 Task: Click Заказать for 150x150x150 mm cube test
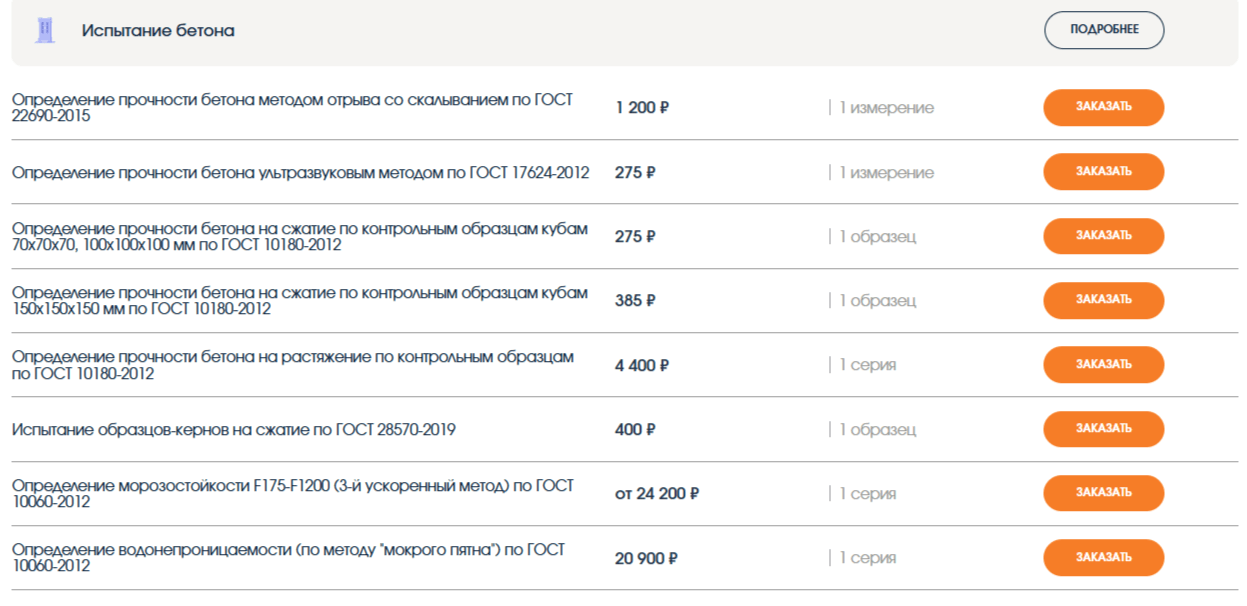[x=1104, y=300]
